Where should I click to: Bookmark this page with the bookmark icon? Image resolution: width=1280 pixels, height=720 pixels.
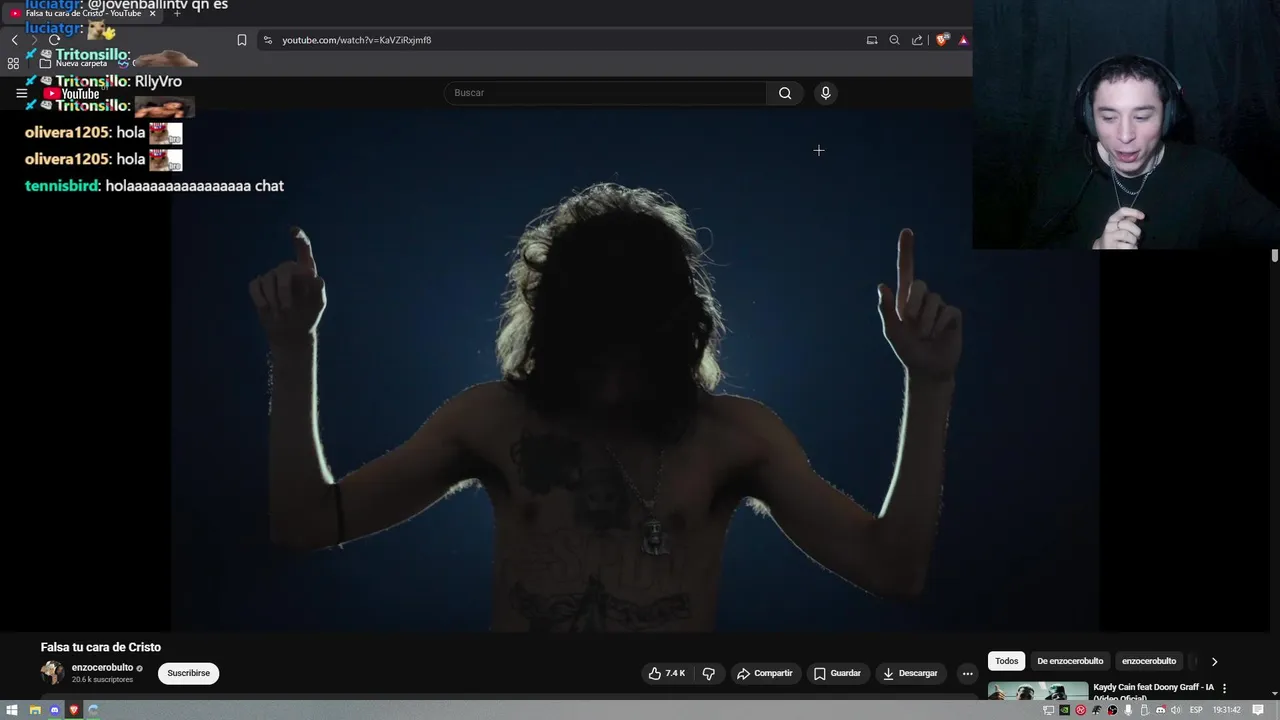point(241,40)
